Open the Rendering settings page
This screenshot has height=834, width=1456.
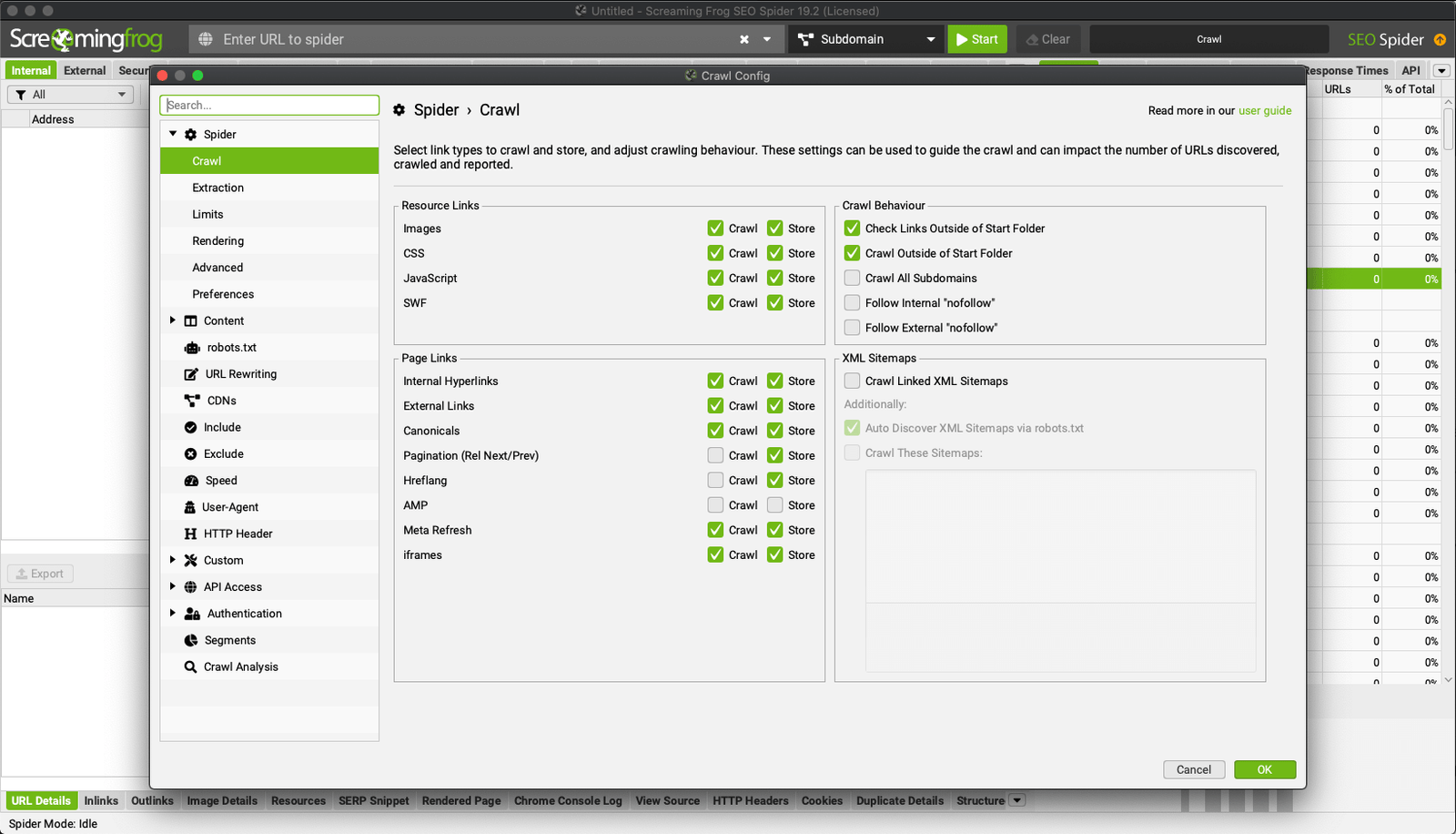click(217, 241)
